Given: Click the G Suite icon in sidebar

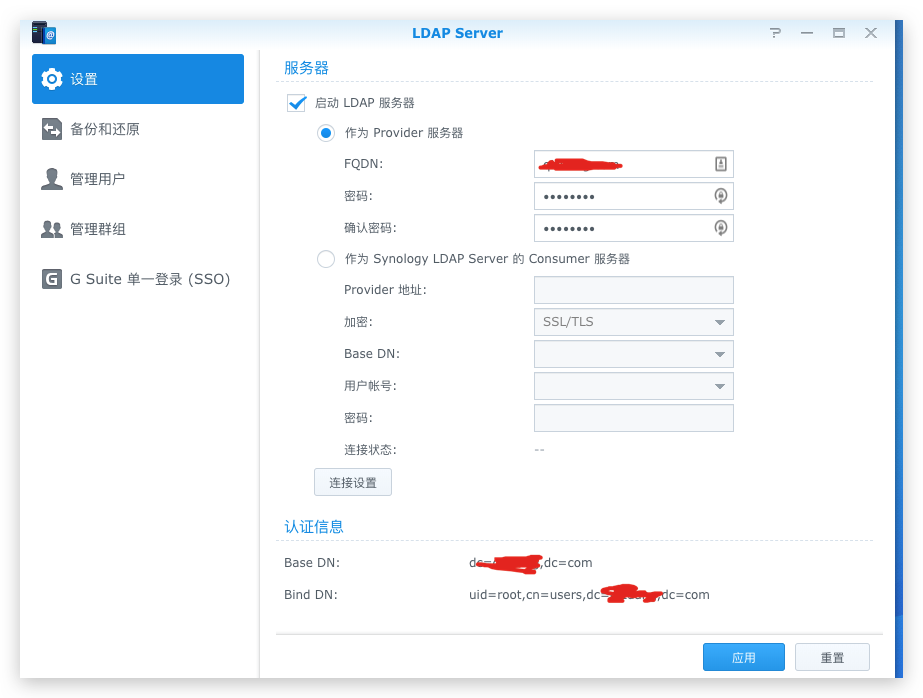Looking at the screenshot, I should click(x=52, y=279).
